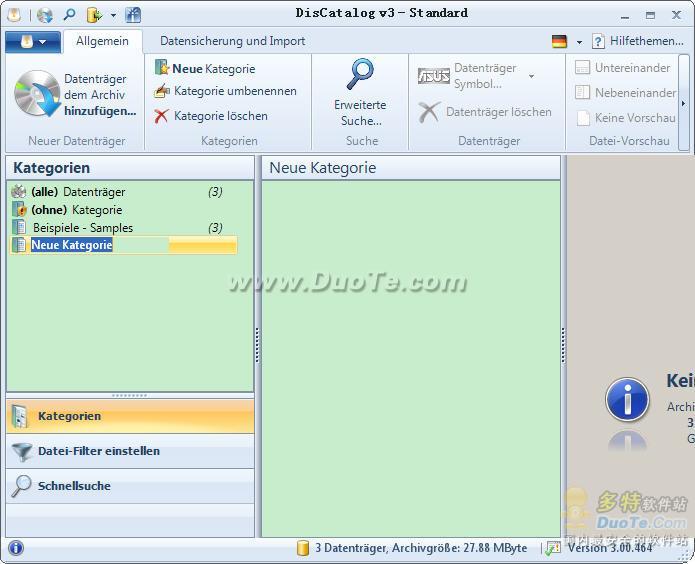The width and height of the screenshot is (695, 564).
Task: Click the horizontal grip above Kategorien button
Action: (129, 395)
